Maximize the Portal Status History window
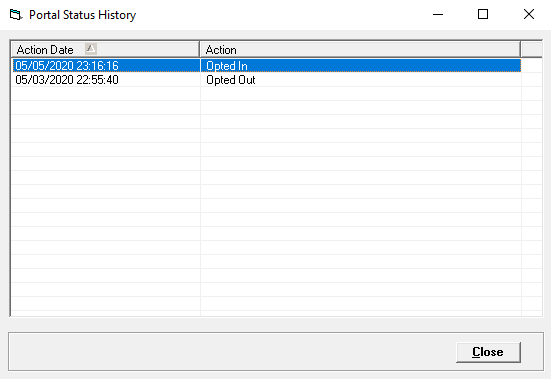The height and width of the screenshot is (379, 551). pos(483,15)
